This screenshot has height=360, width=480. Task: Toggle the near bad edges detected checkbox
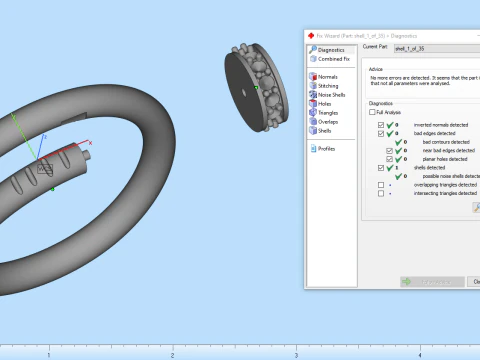coord(389,151)
